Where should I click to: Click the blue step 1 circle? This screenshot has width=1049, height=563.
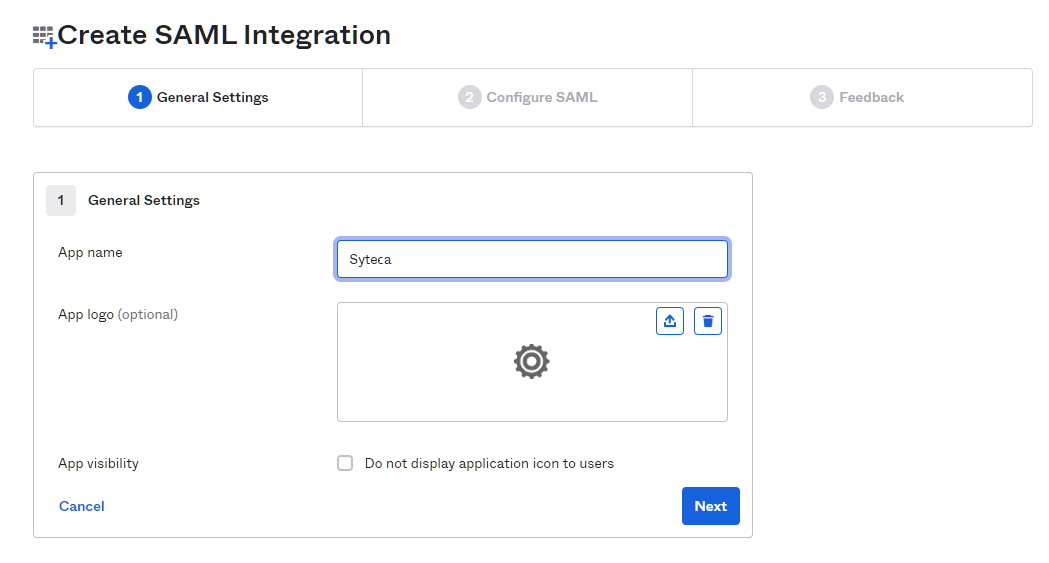[x=140, y=97]
